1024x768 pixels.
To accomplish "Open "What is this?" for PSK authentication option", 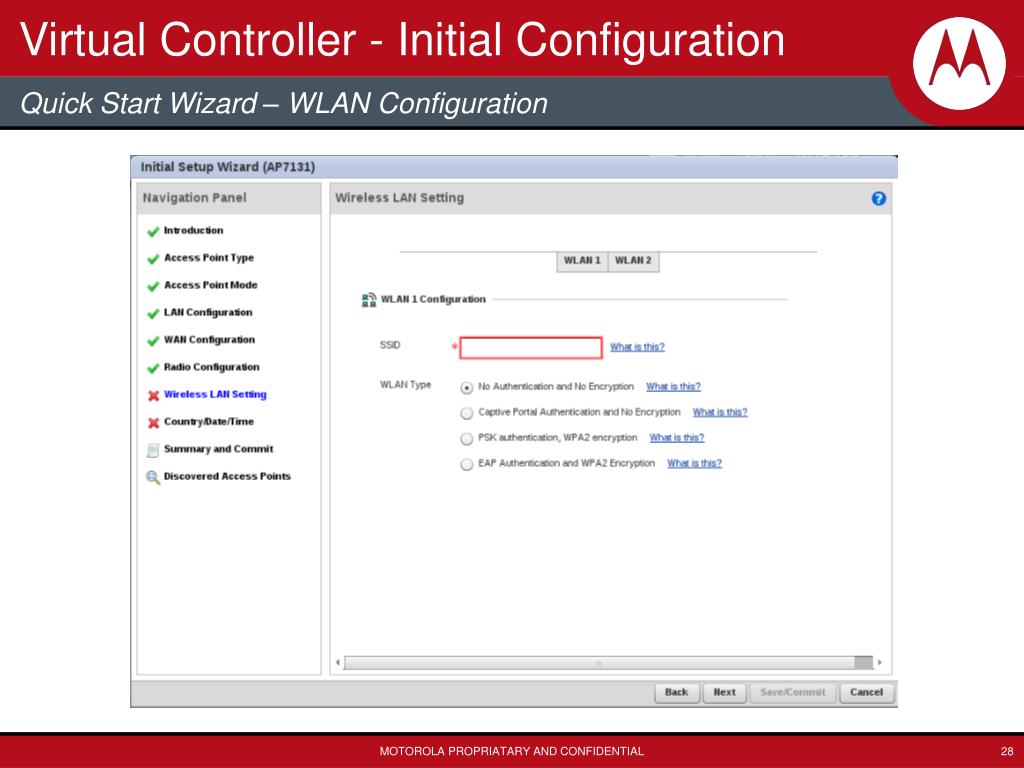I will click(677, 438).
